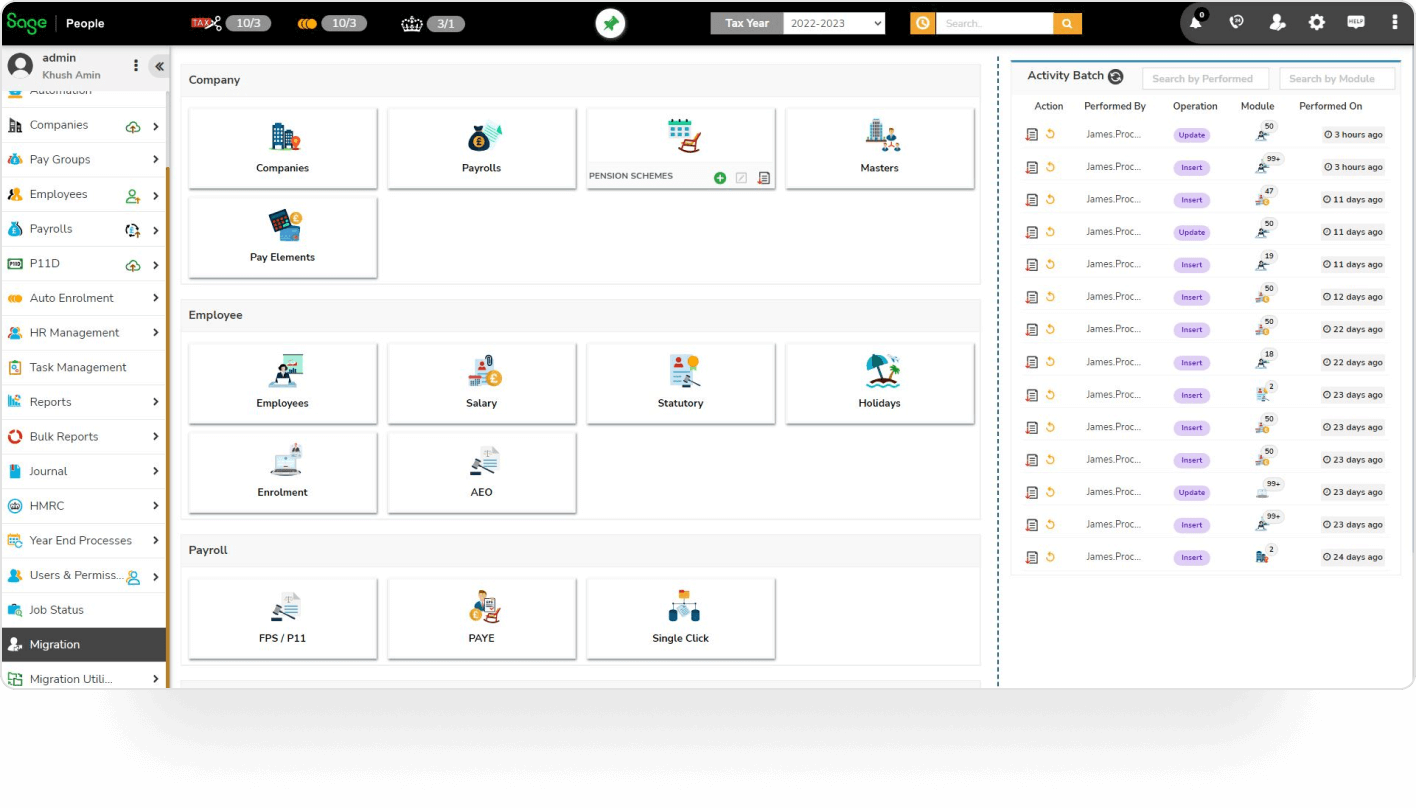
Task: Open the notifications bell icon
Action: (x=1196, y=22)
